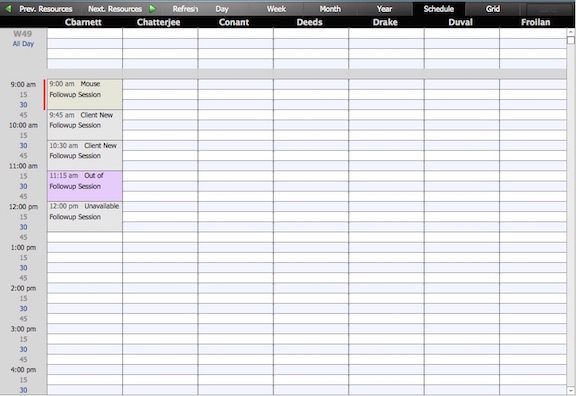Switch to the Day view tab
Image resolution: width=576 pixels, height=396 pixels.
pos(222,9)
